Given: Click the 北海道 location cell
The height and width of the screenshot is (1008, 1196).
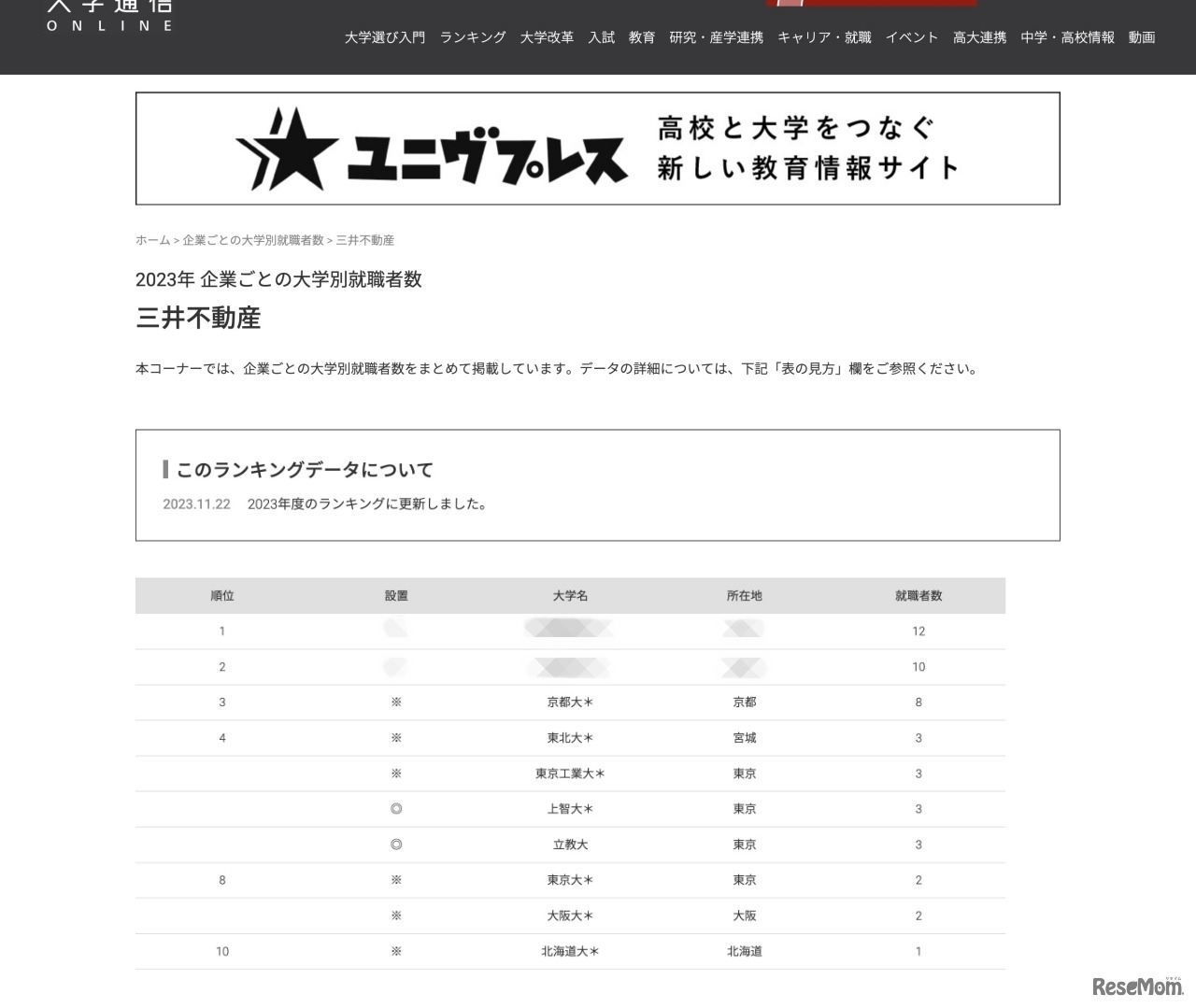Looking at the screenshot, I should (x=745, y=951).
